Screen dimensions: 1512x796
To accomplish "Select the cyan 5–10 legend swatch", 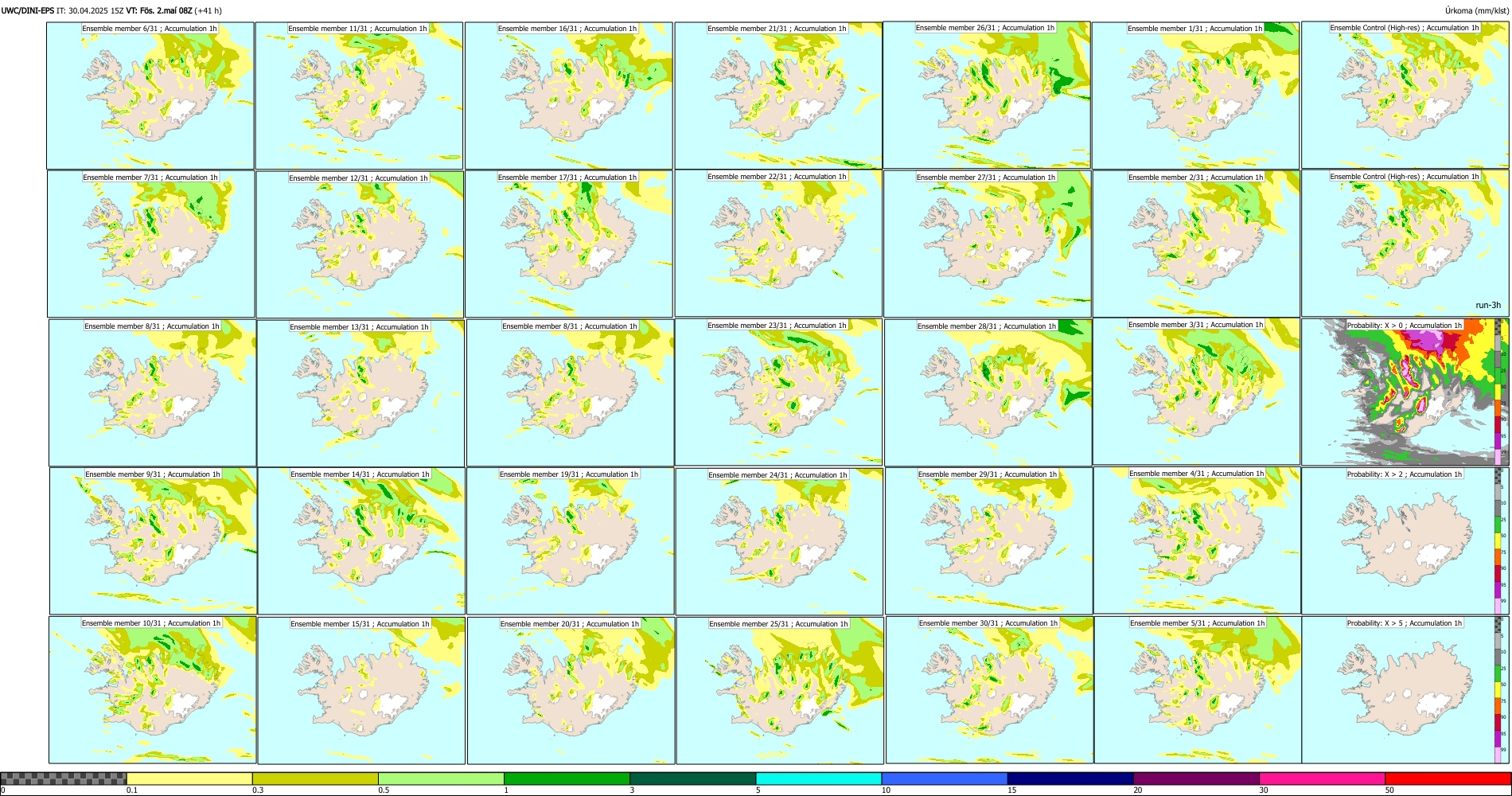I will point(819,778).
